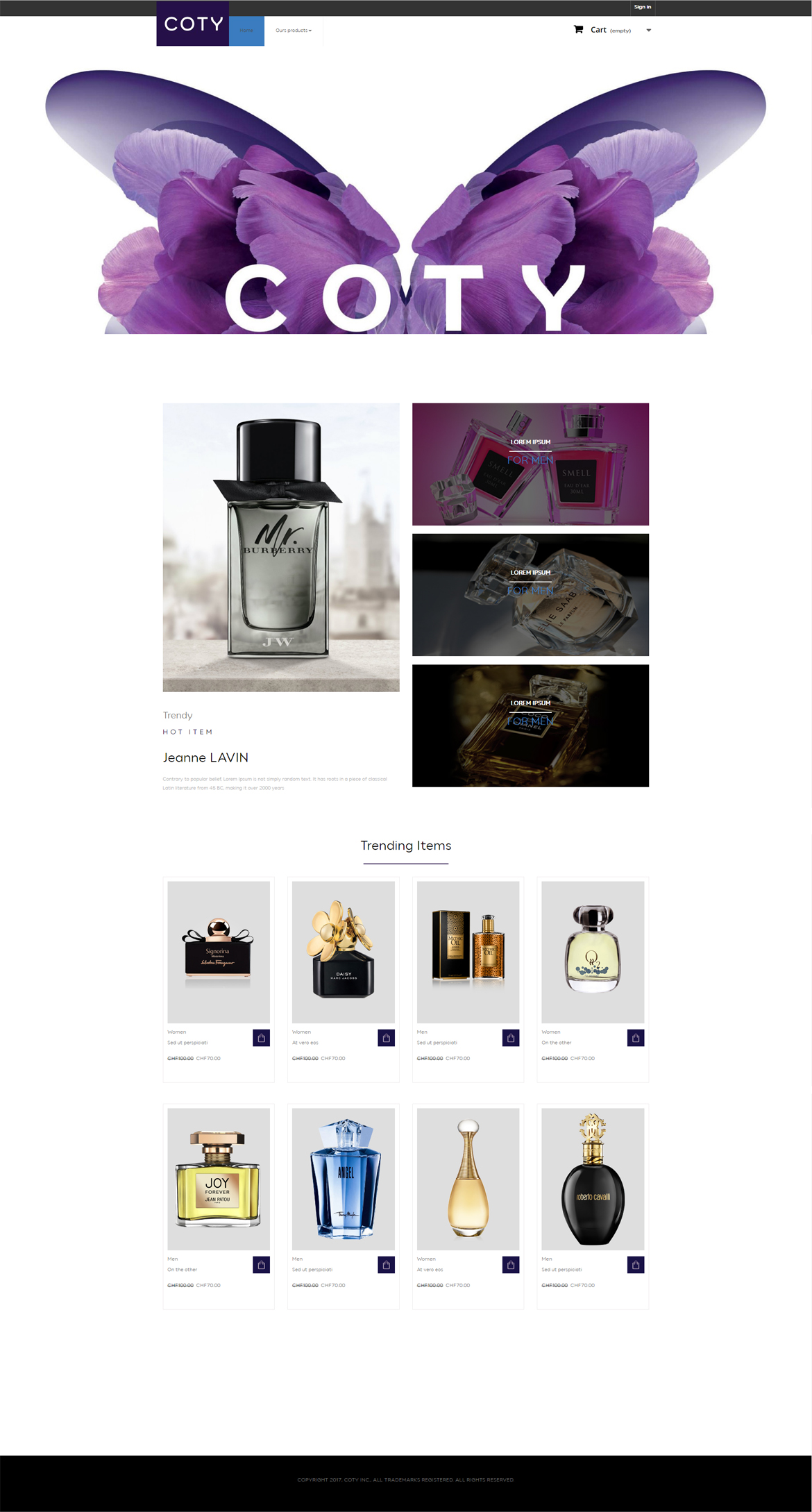The height and width of the screenshot is (1512, 812).
Task: Click the COTY logo in header
Action: point(193,24)
